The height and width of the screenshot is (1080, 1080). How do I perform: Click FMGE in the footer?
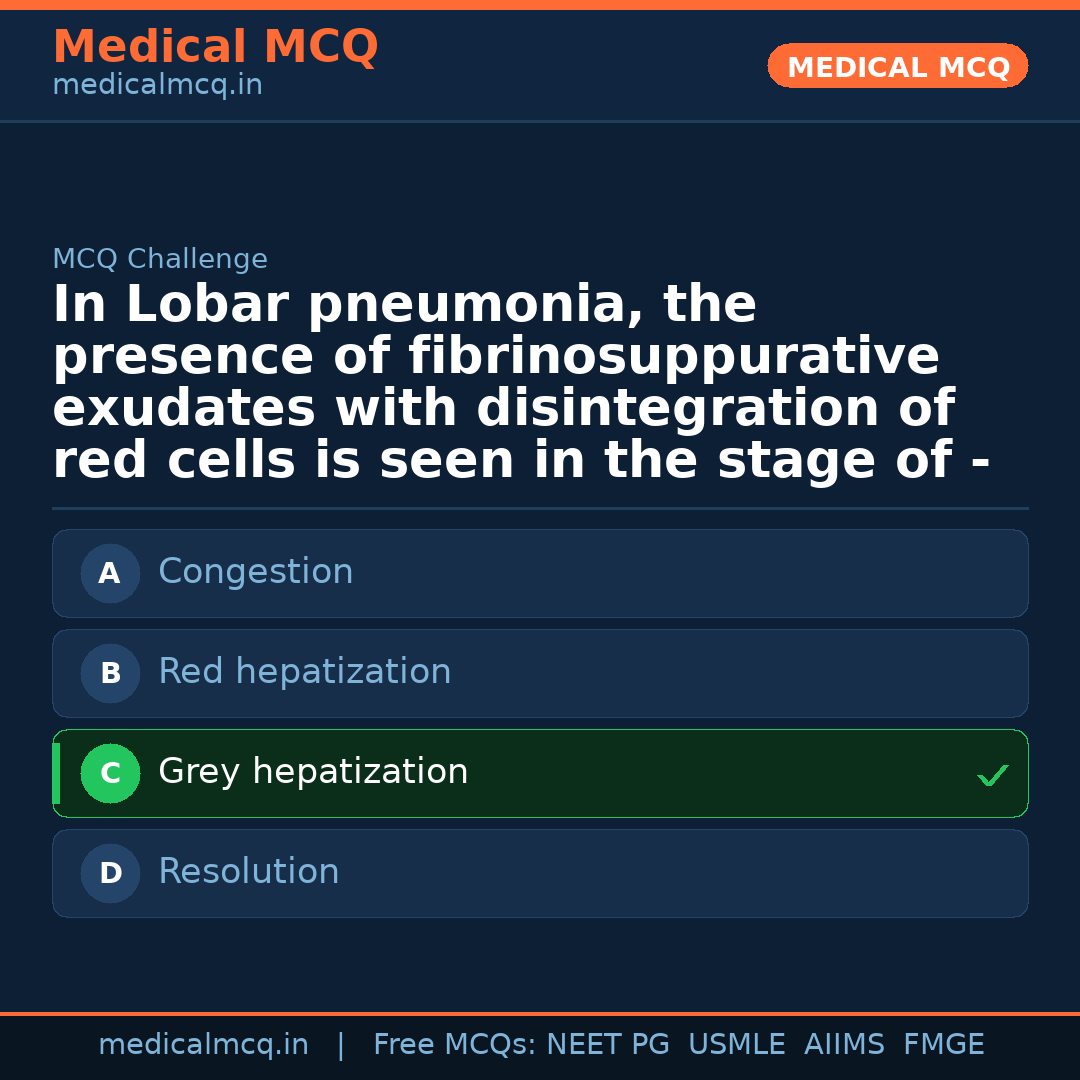(x=943, y=1045)
